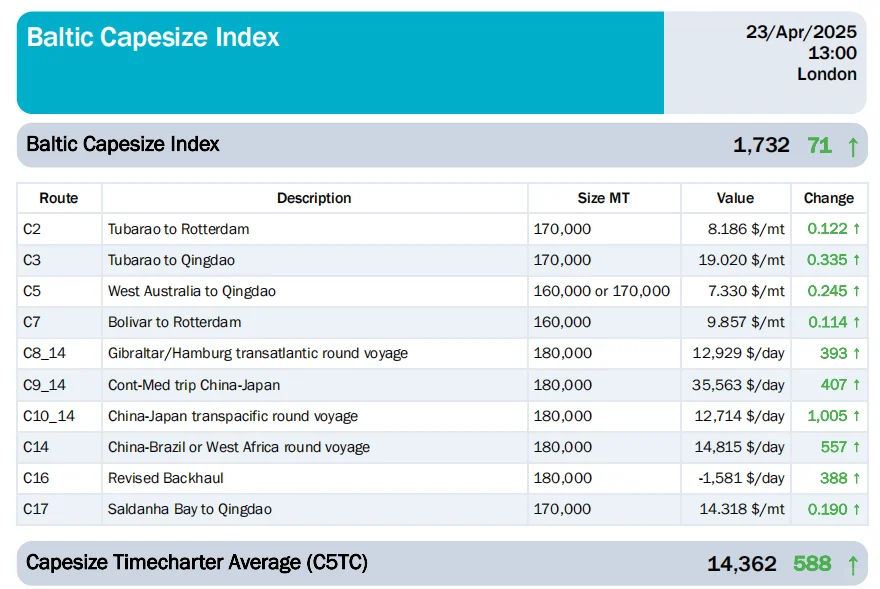Screen dimensions: 880x589
Task: Select route code C8_14
Action: [44, 353]
